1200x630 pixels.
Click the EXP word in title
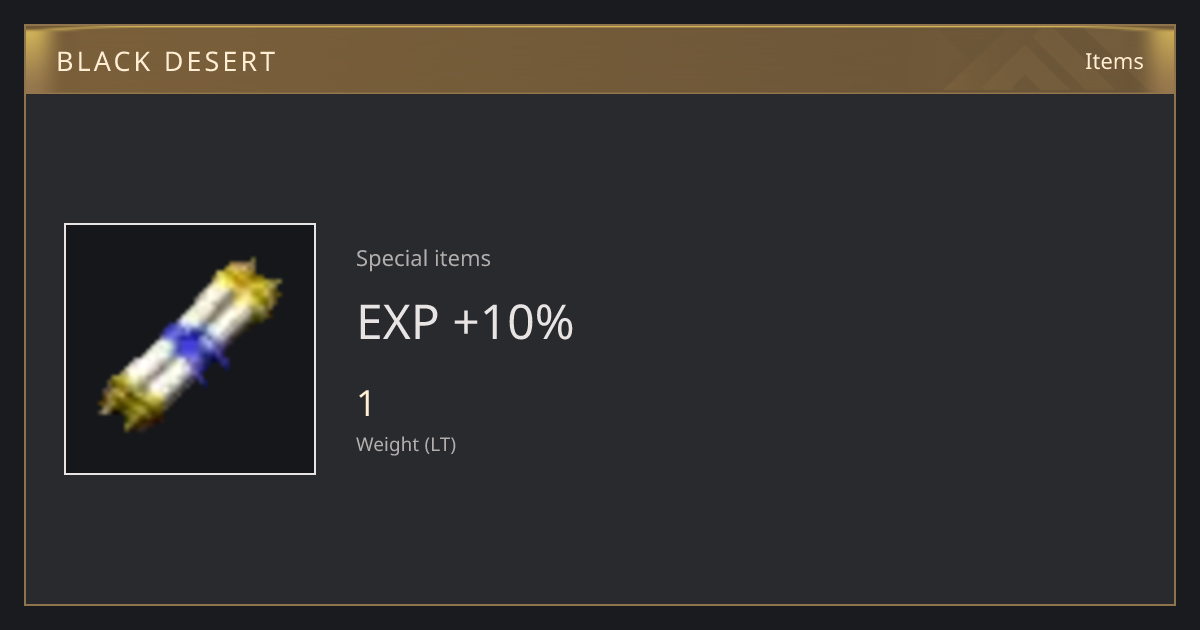pos(398,322)
